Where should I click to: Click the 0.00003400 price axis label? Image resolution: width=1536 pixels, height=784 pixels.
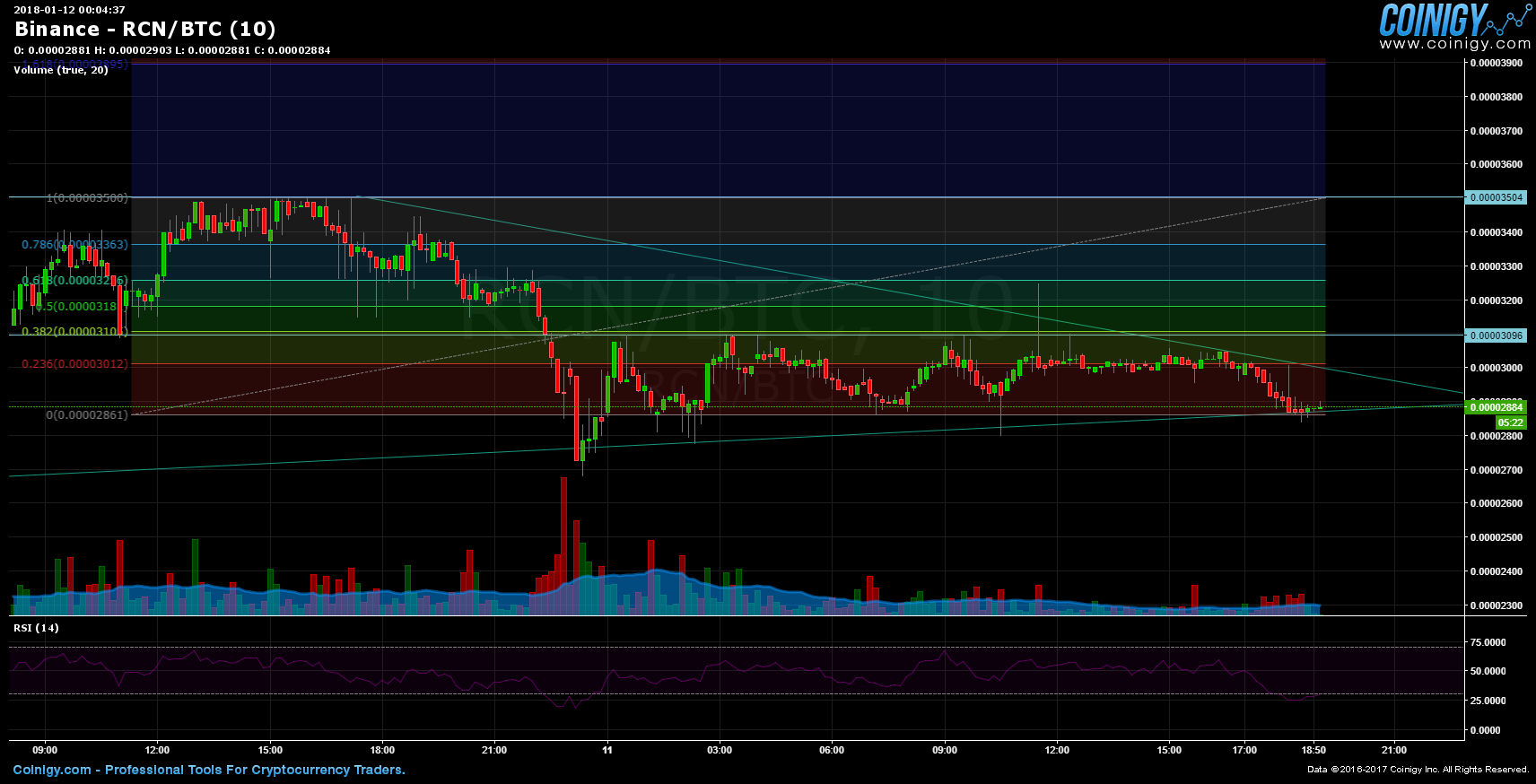[x=1496, y=232]
